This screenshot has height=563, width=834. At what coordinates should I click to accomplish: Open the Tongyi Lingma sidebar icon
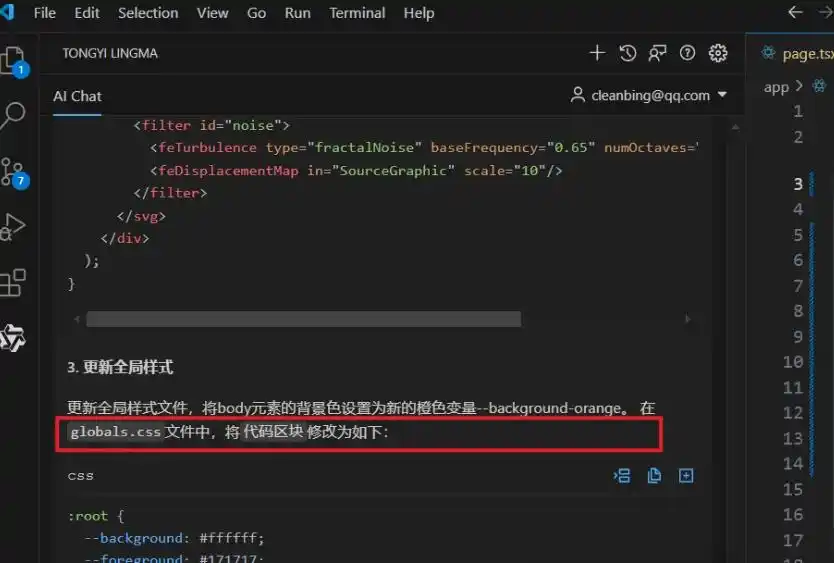[13, 339]
